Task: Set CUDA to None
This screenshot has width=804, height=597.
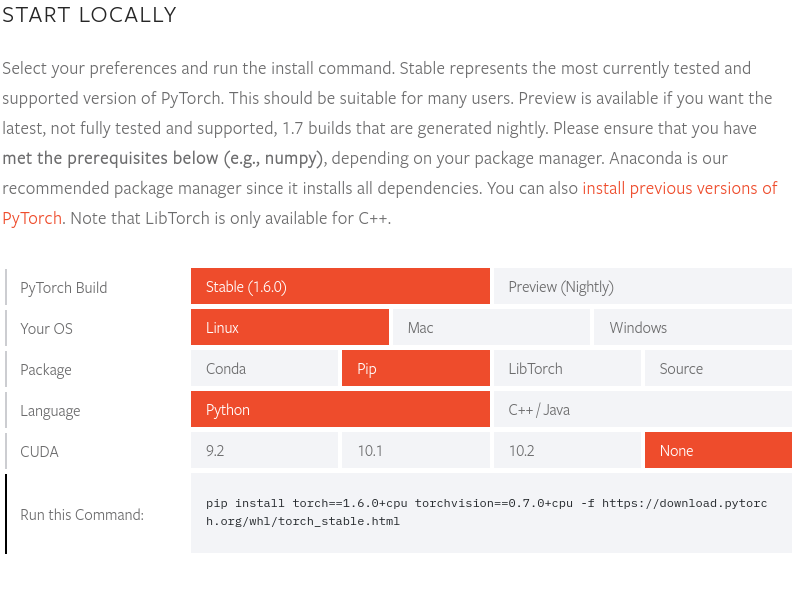Action: pos(718,451)
